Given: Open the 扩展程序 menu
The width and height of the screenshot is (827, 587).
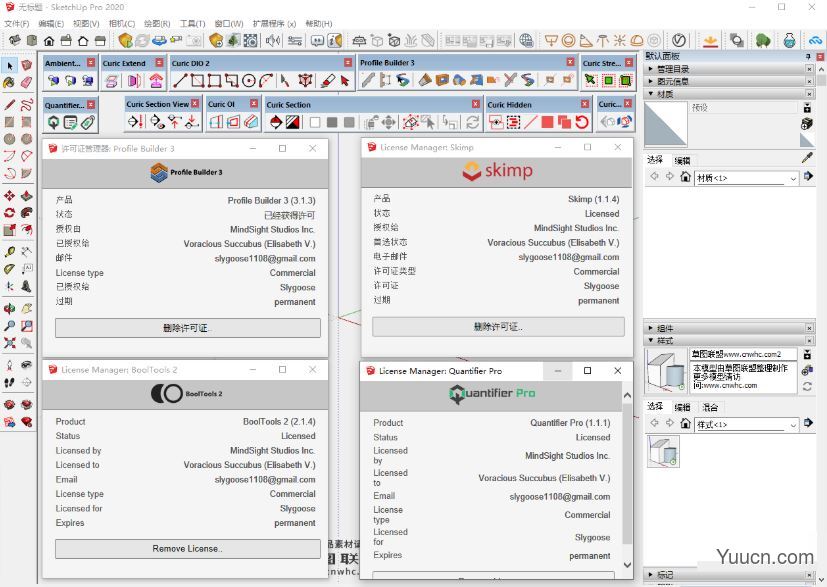Looking at the screenshot, I should click(274, 24).
